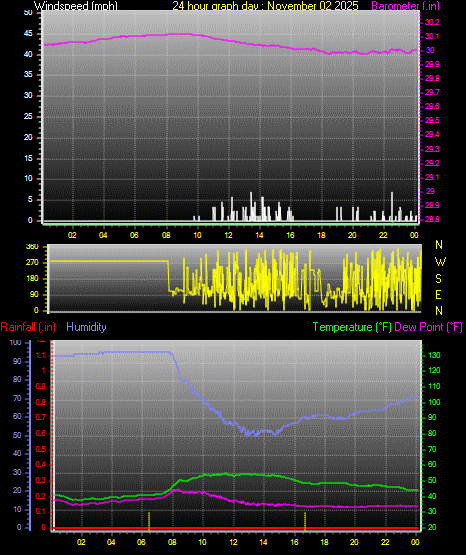Click the 28.8 barometer scale value
Viewport: 466px width, 555px height.
point(432,219)
